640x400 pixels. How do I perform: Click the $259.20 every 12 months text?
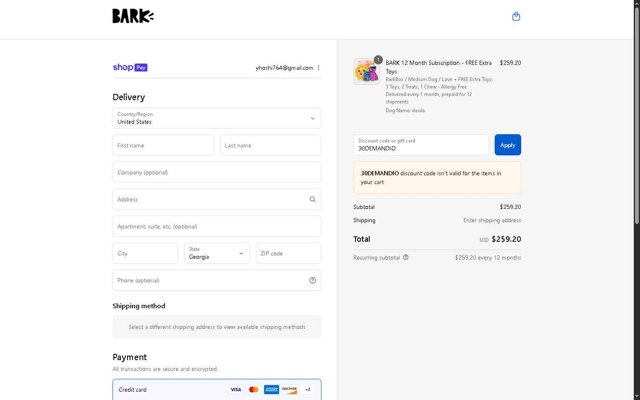point(488,258)
